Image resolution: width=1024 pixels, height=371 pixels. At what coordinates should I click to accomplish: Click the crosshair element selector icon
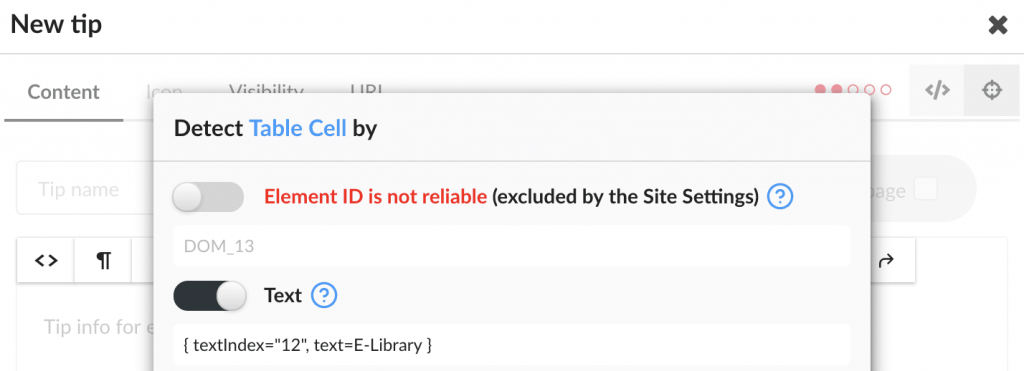pyautogui.click(x=991, y=91)
